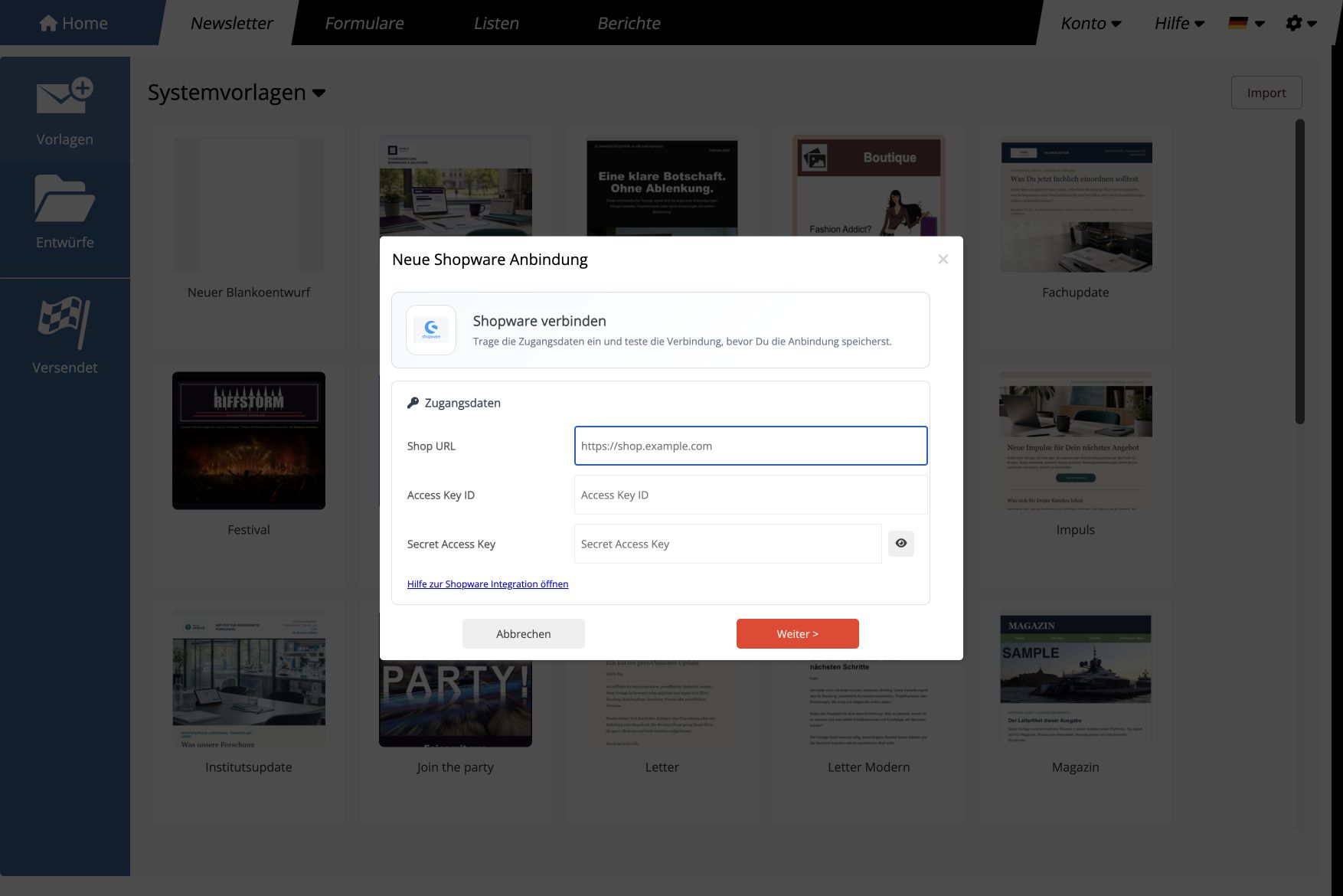This screenshot has height=896, width=1343.
Task: Click the 'Shopware verbinden' heading text
Action: (x=540, y=321)
